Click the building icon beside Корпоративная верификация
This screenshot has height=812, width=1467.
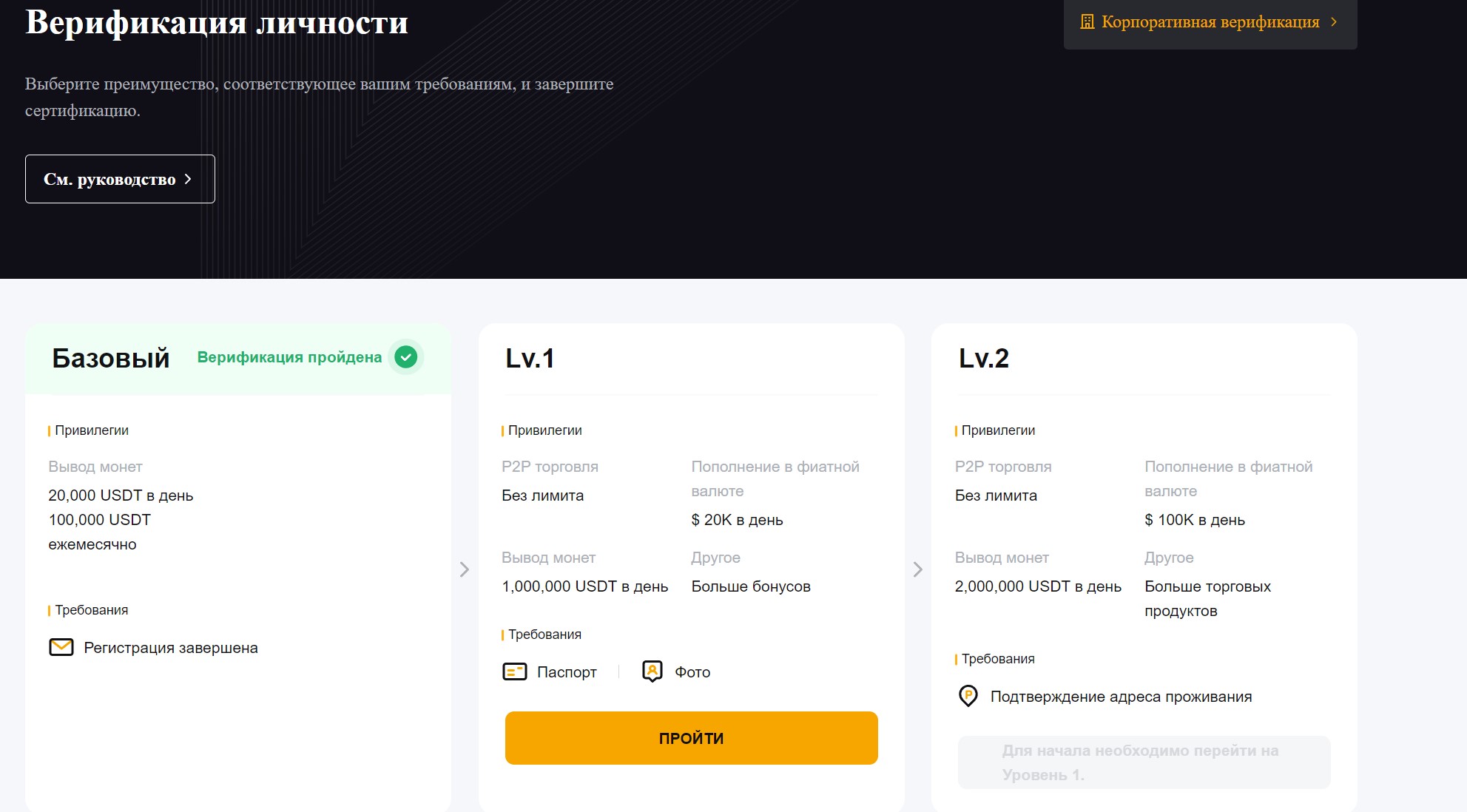pos(1087,21)
